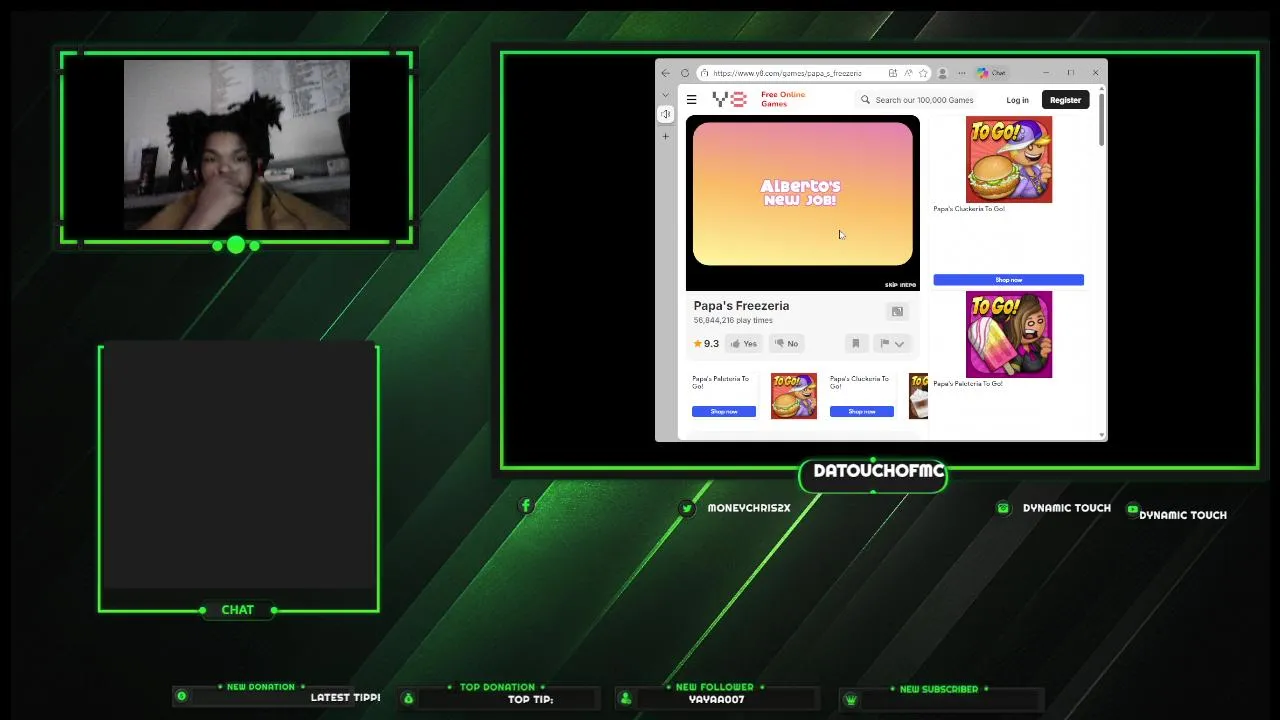Open the browser three-dot settings menu

961,73
